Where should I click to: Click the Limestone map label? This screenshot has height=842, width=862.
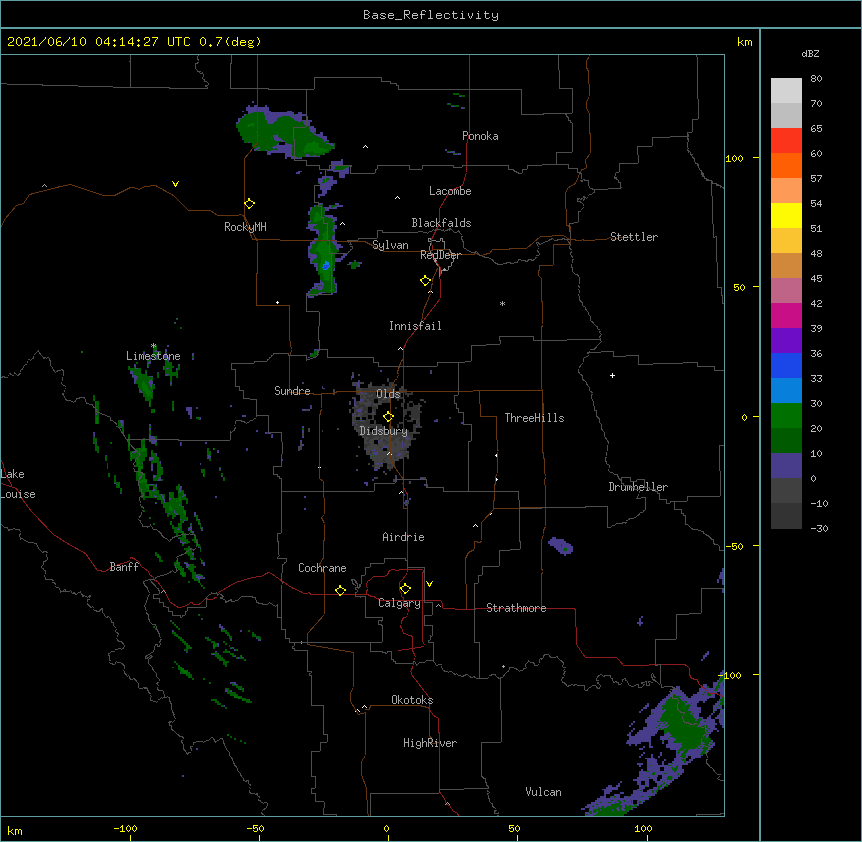pyautogui.click(x=153, y=356)
